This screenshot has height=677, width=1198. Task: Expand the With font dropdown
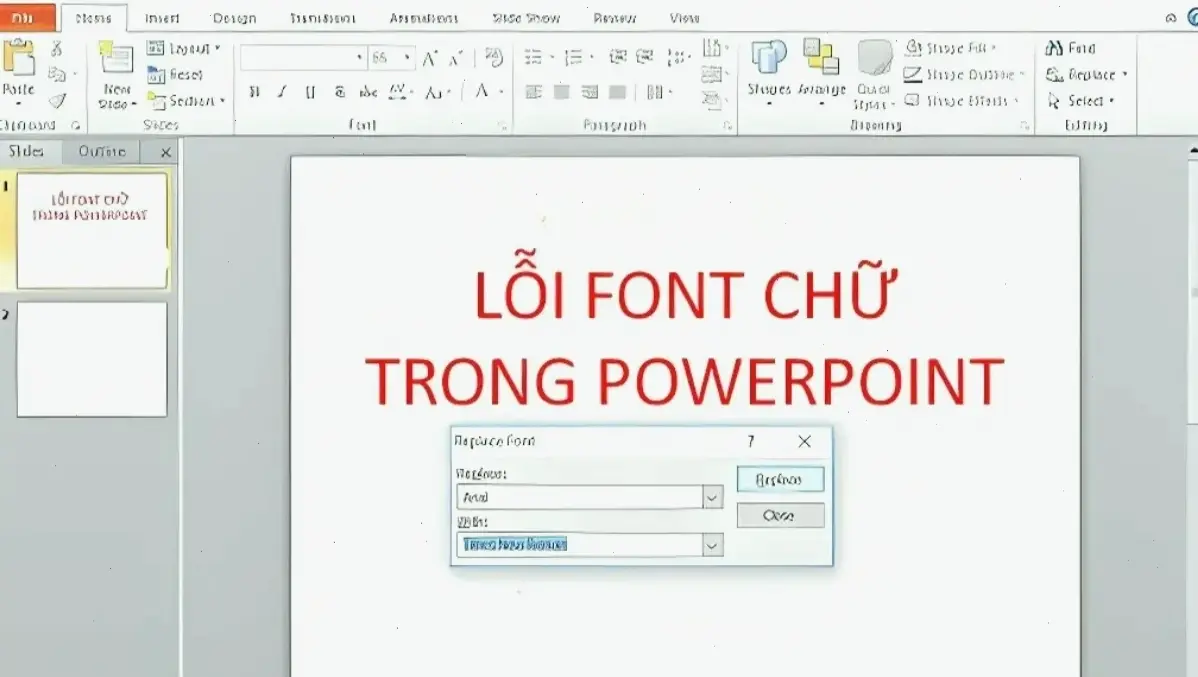pos(712,545)
